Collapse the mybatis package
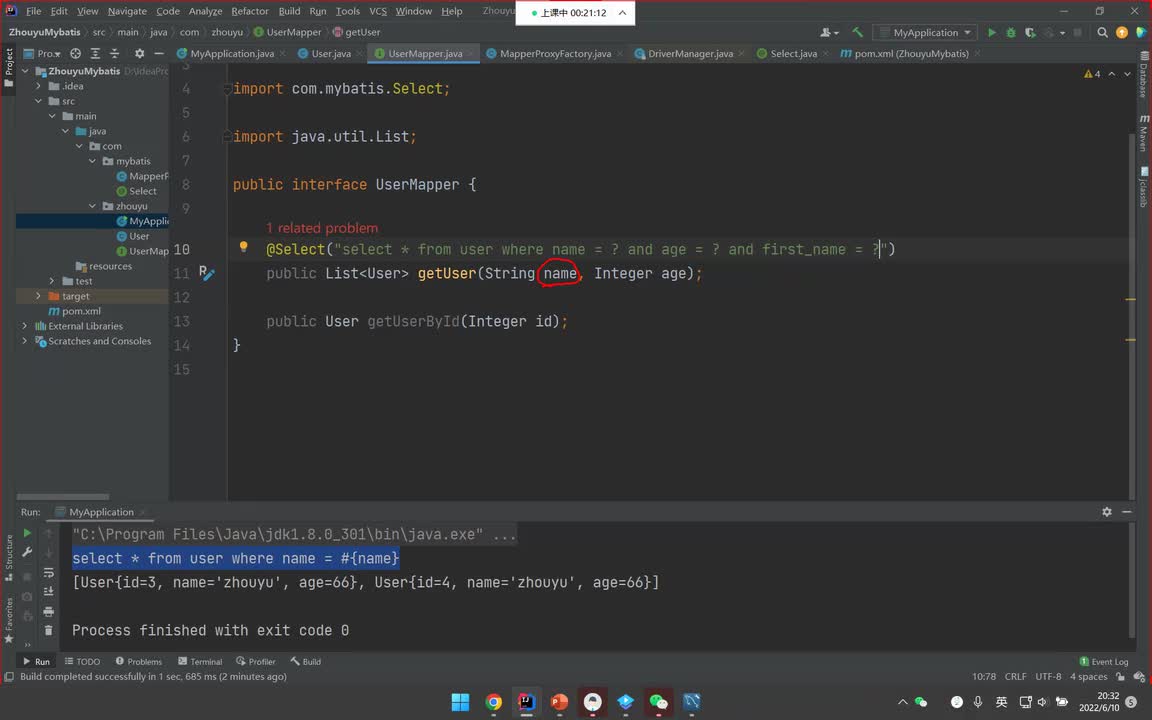This screenshot has height=720, width=1152. pos(93,161)
